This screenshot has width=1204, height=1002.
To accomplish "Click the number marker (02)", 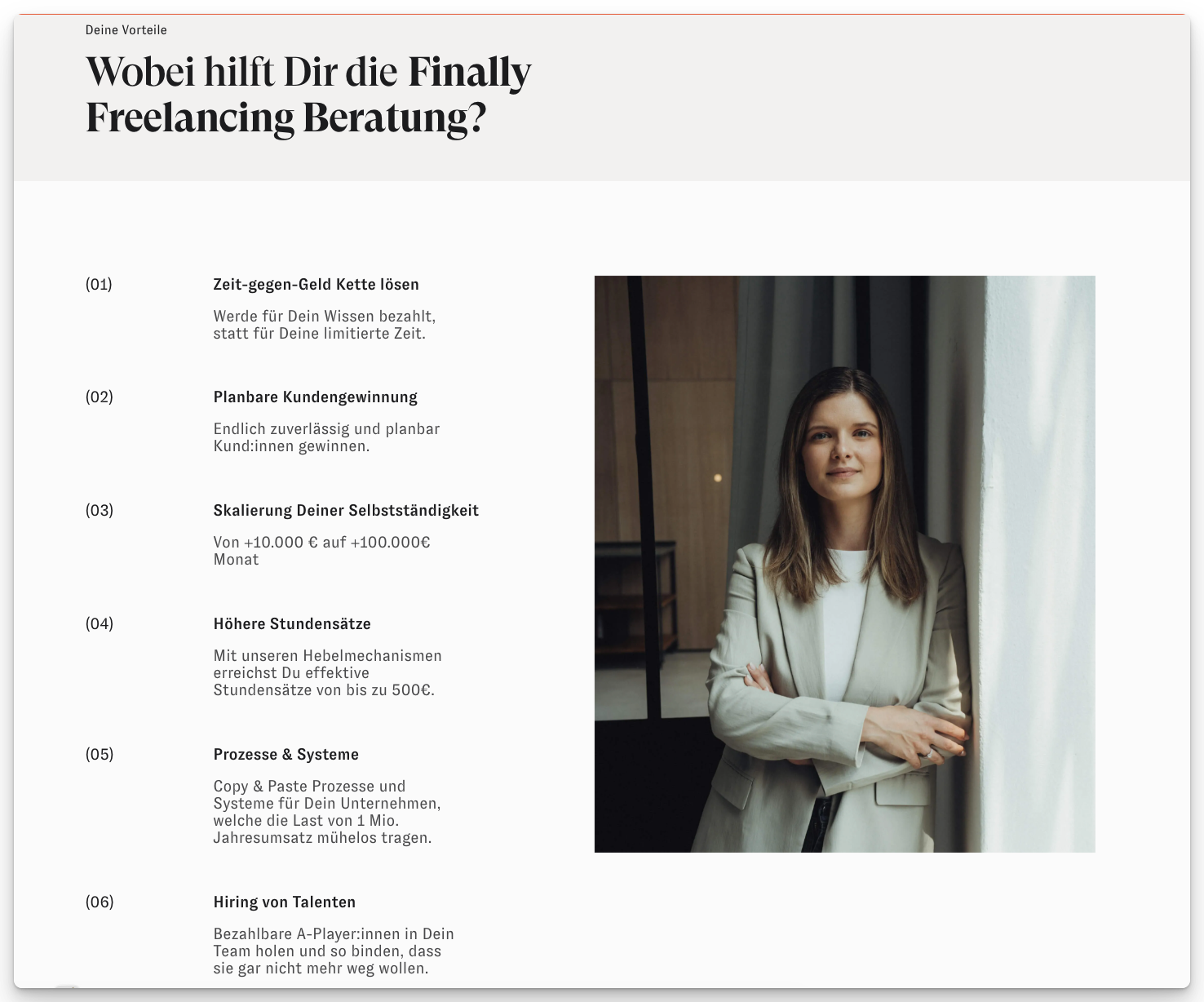I will [99, 397].
